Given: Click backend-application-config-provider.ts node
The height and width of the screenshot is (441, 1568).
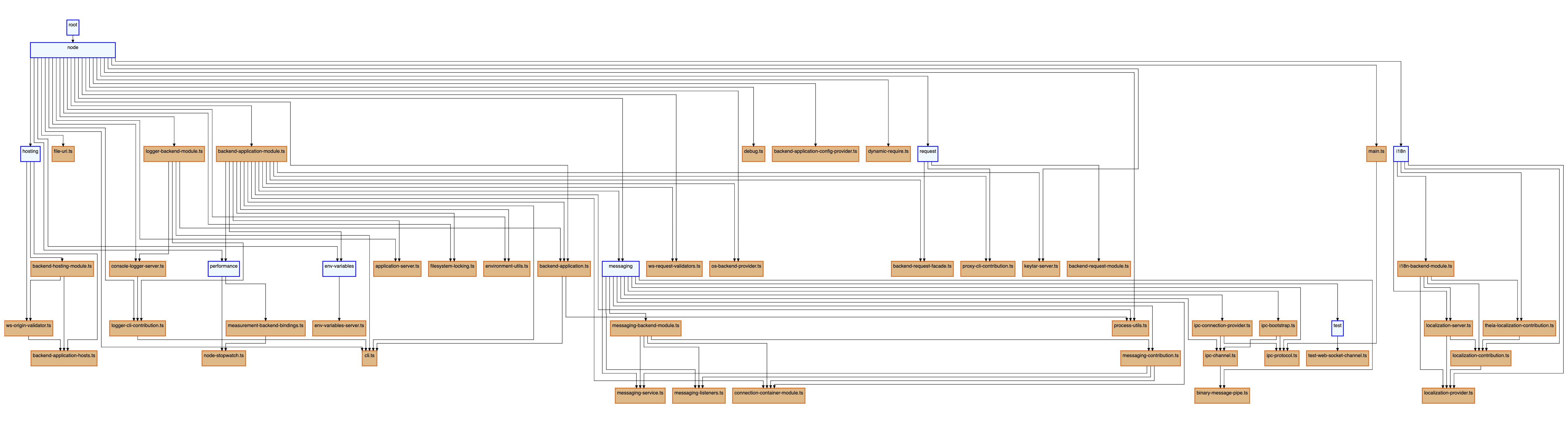Looking at the screenshot, I should [815, 154].
